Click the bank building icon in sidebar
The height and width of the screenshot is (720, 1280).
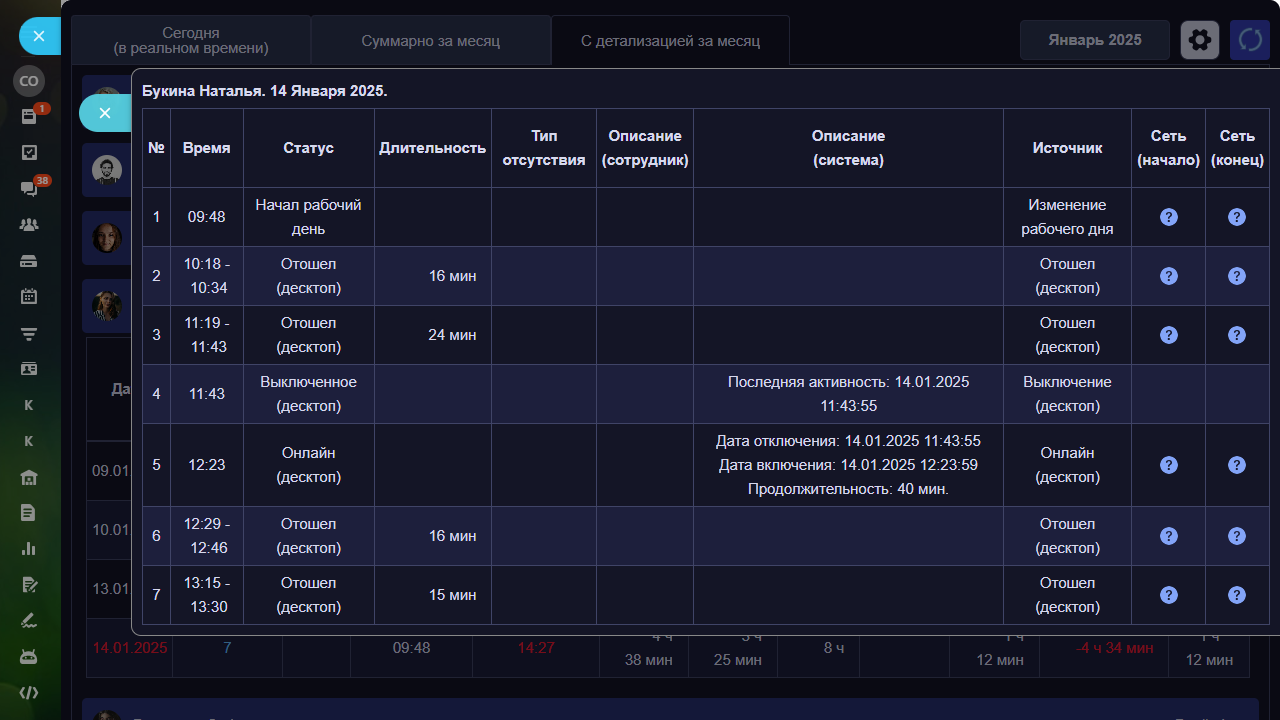(29, 477)
